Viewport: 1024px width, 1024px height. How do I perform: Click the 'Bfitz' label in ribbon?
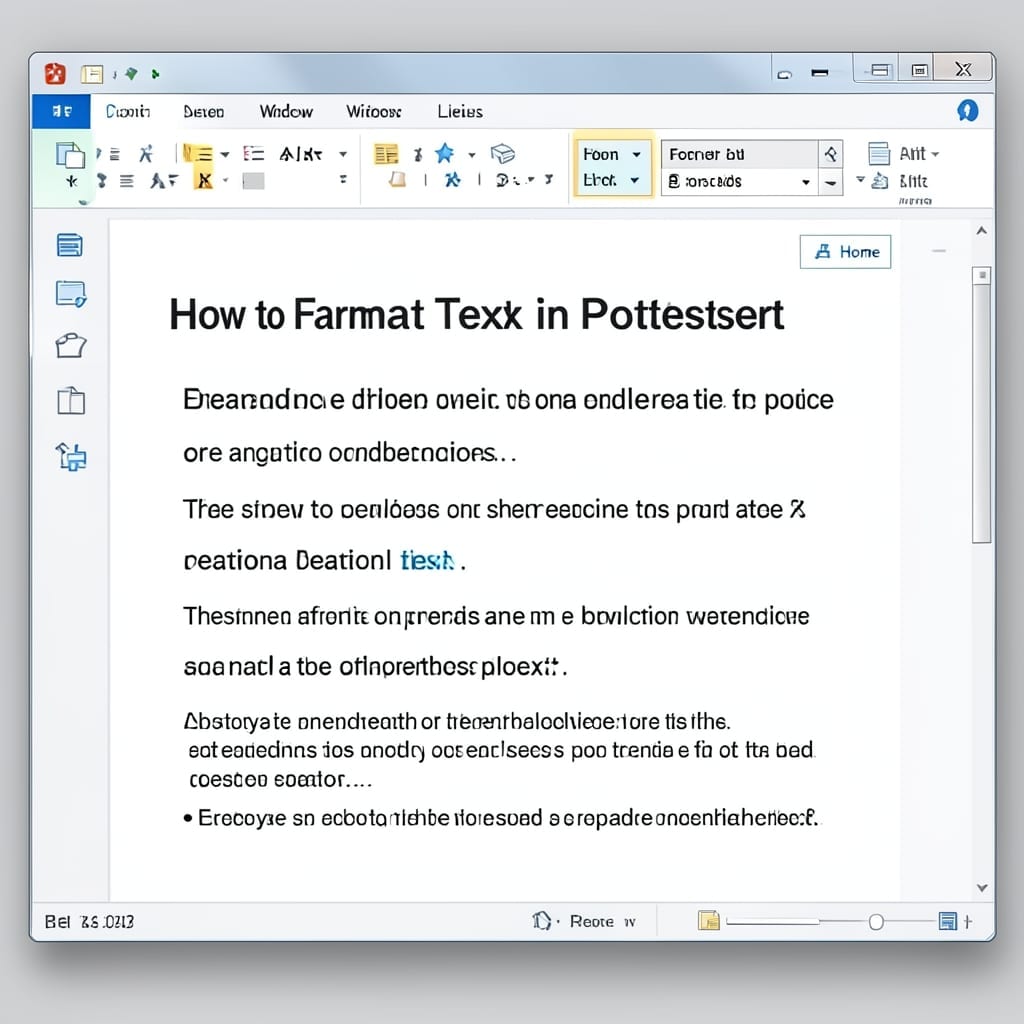[914, 182]
